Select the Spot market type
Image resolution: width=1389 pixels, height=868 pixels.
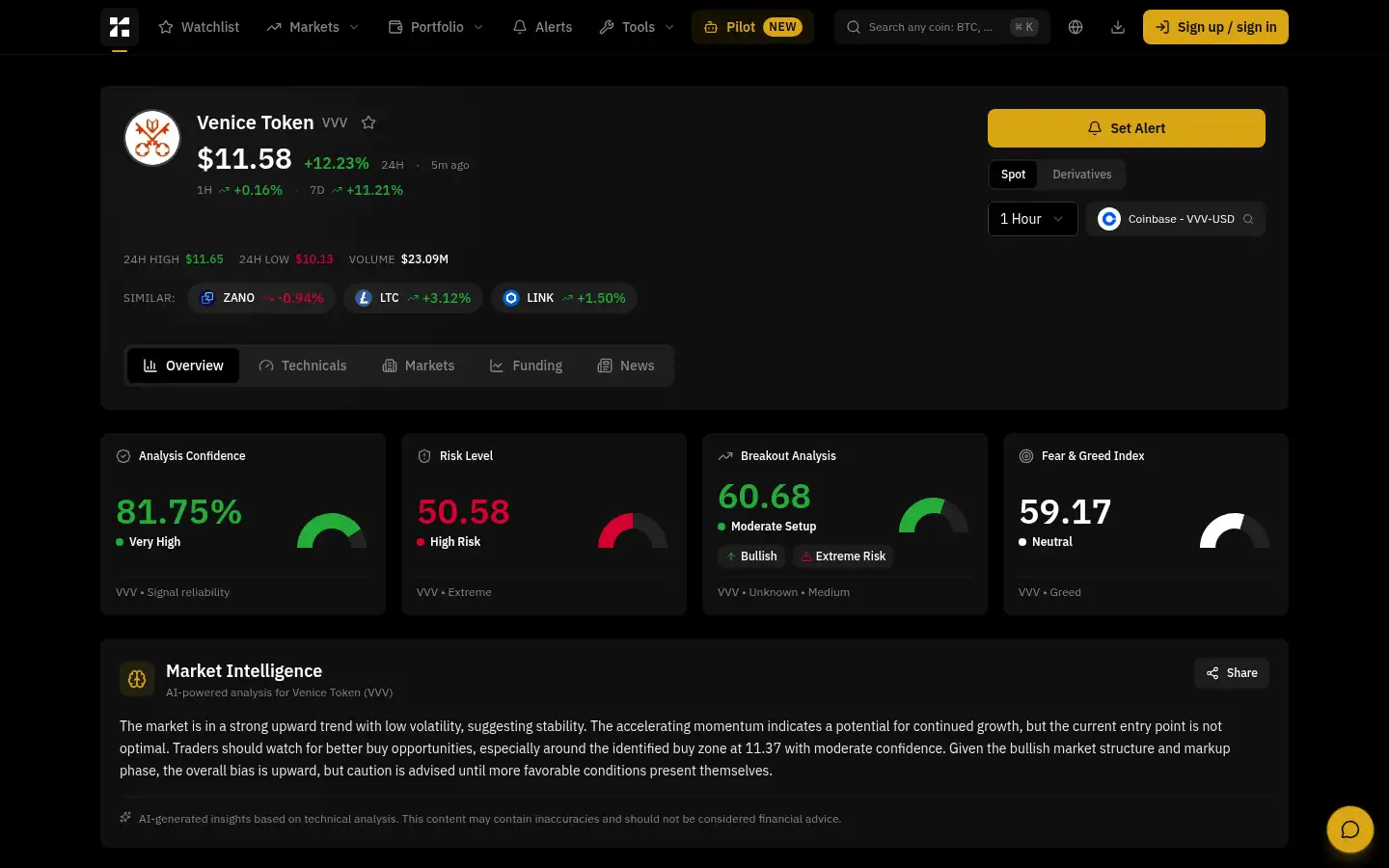pyautogui.click(x=1013, y=175)
